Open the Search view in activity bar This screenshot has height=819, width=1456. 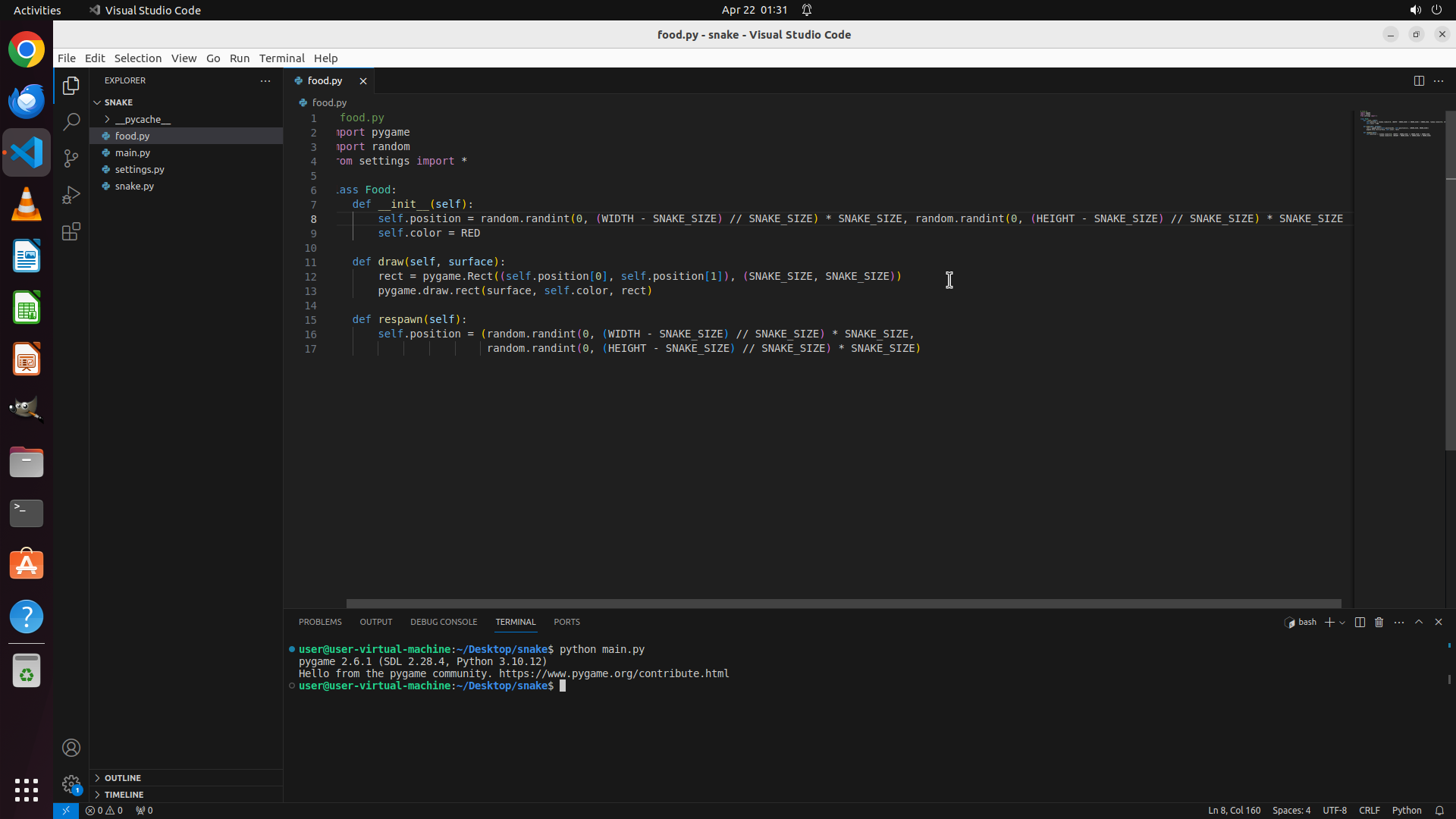(x=71, y=122)
